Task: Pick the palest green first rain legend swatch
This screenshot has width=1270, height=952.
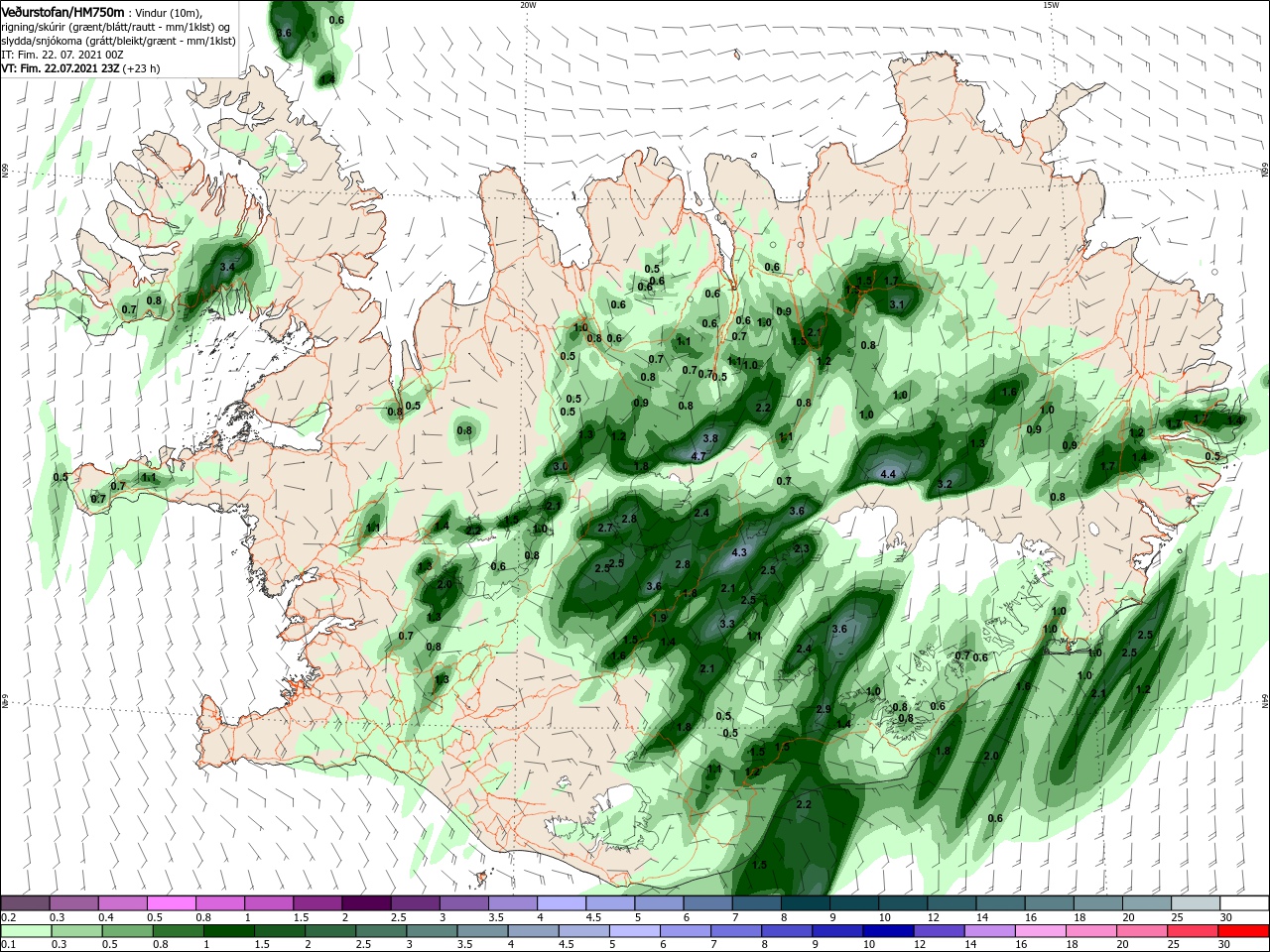Action: coord(25,931)
